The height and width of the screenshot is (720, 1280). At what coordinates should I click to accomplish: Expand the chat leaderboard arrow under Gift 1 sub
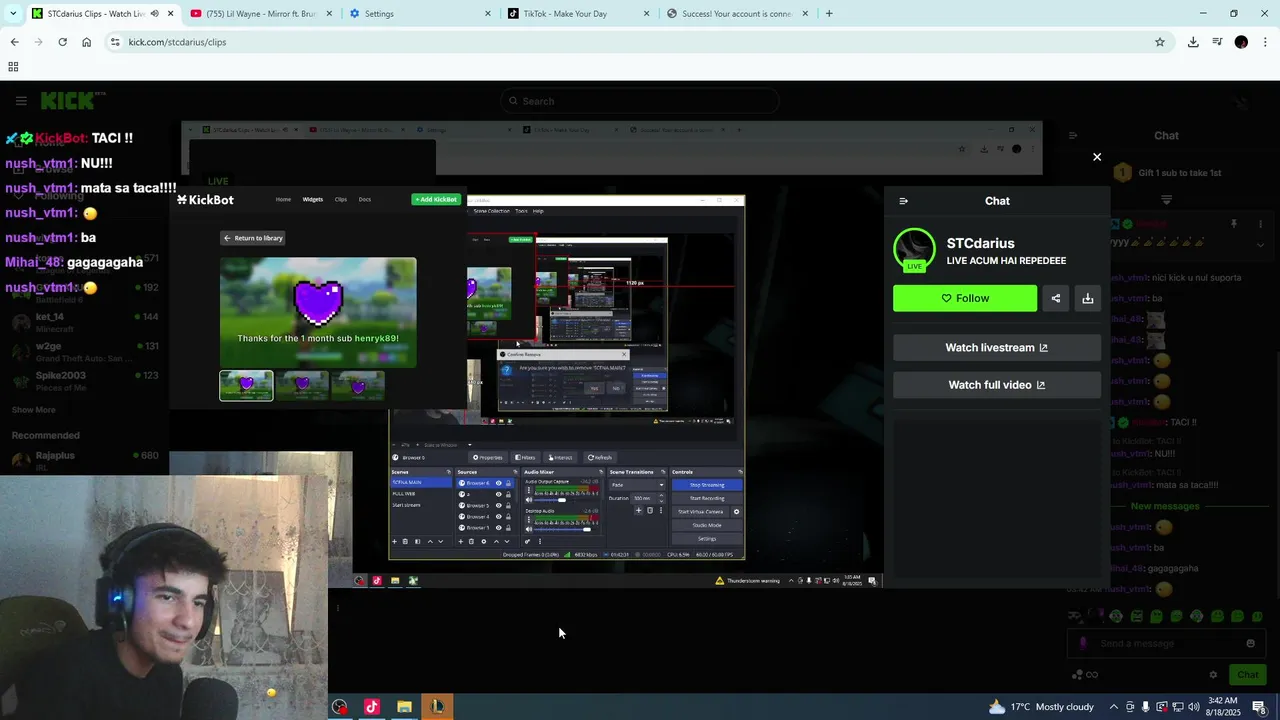tap(1166, 200)
